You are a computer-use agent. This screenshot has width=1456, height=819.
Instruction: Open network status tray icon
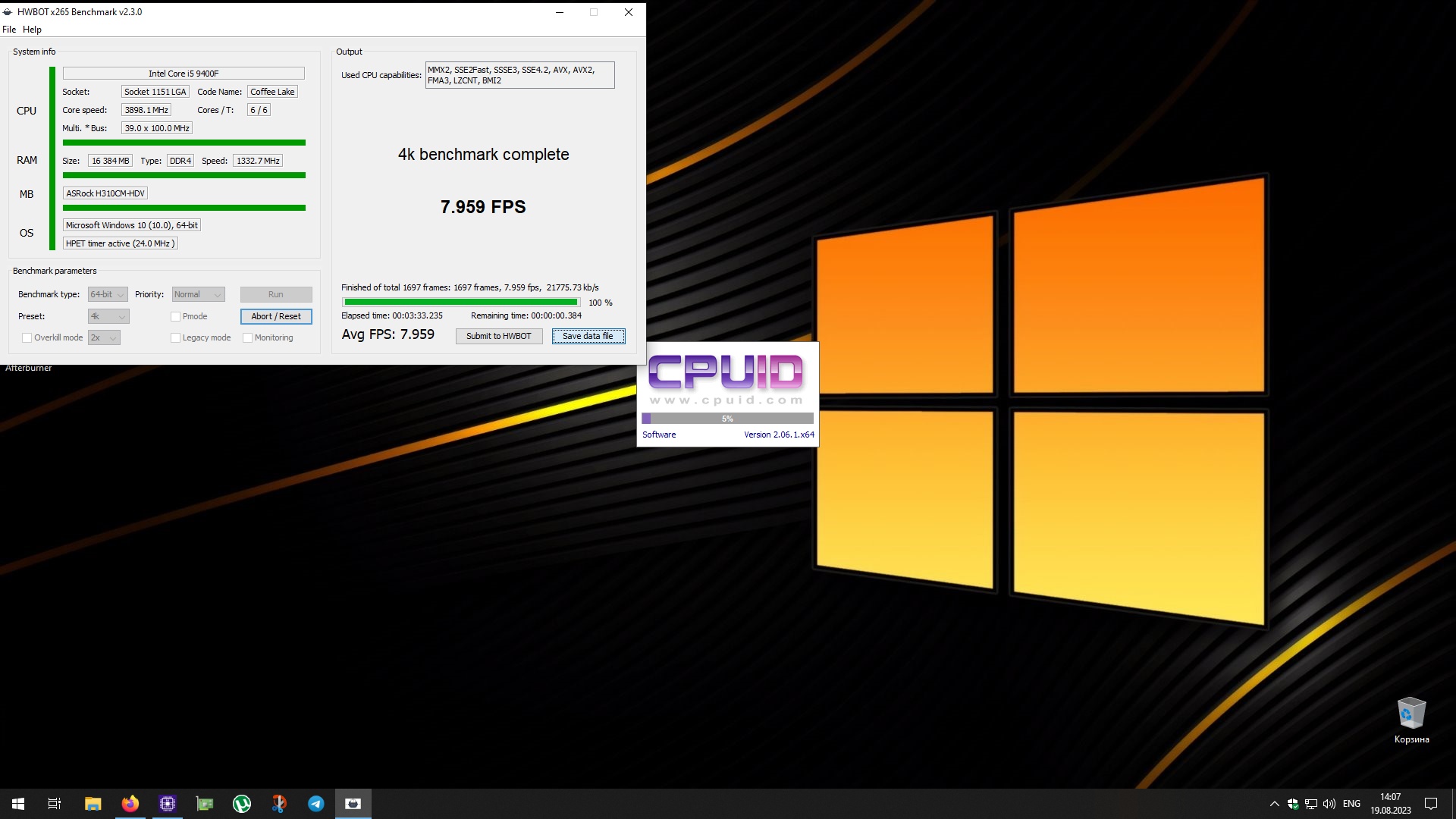1311,804
